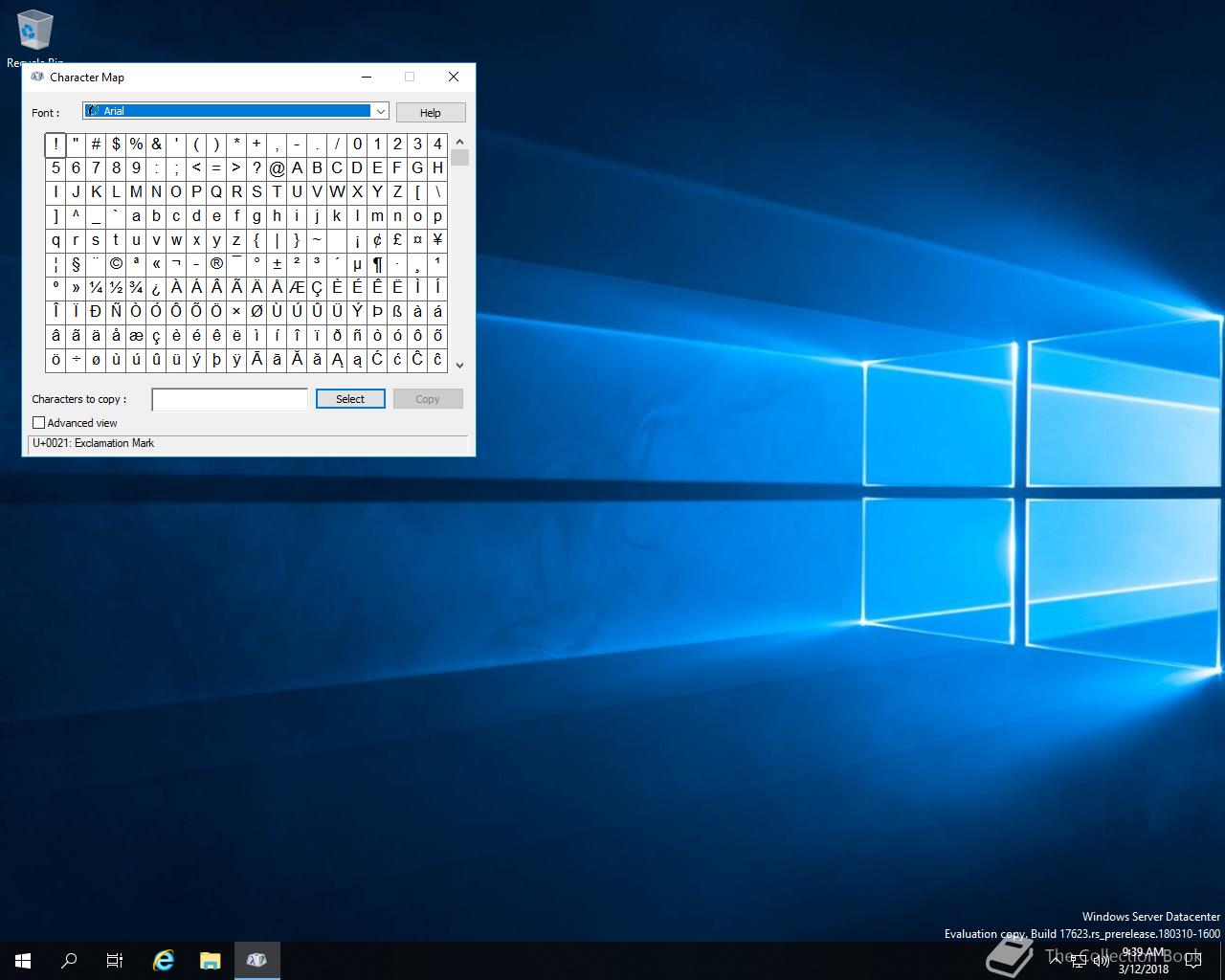Pick the tilde ~ character

(x=317, y=239)
